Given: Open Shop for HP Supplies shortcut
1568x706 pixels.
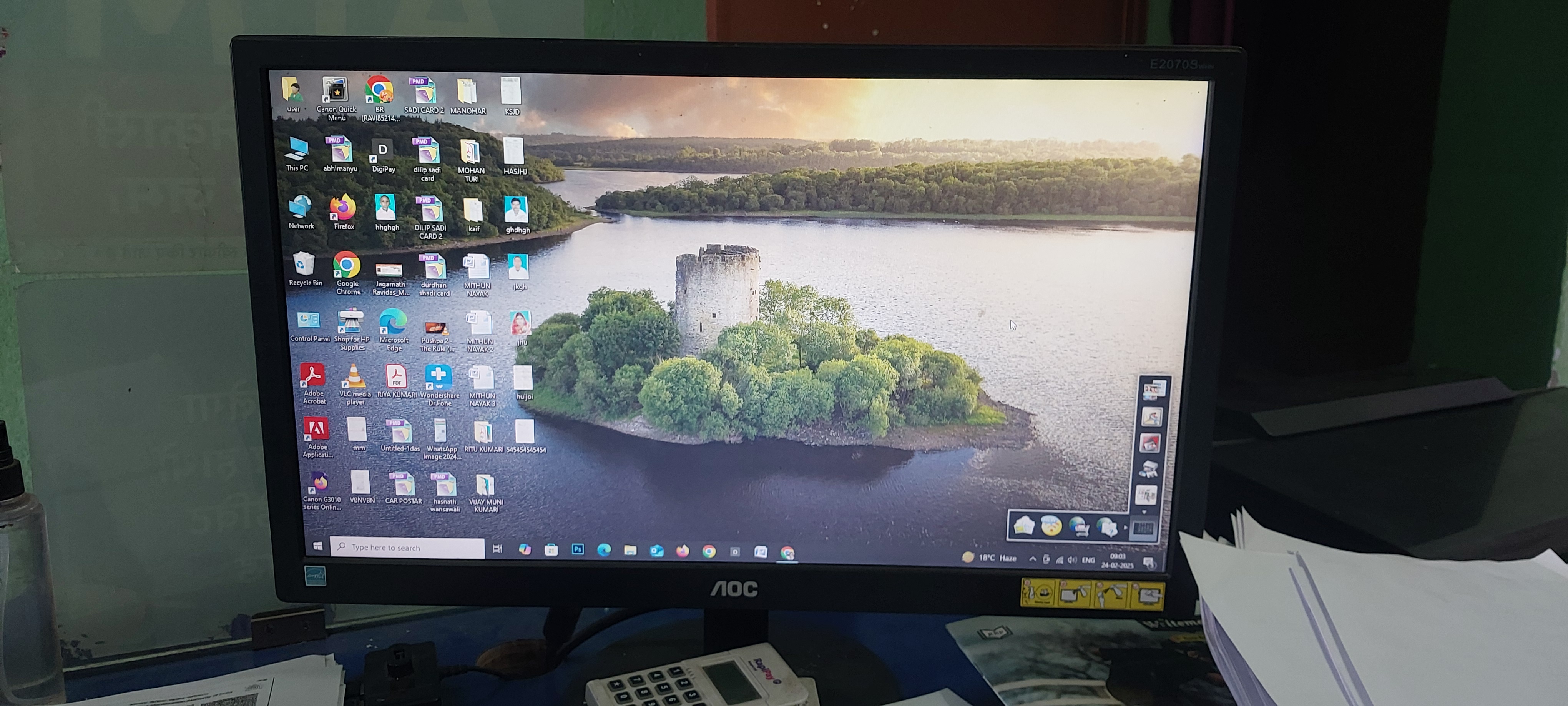Looking at the screenshot, I should pyautogui.click(x=351, y=330).
